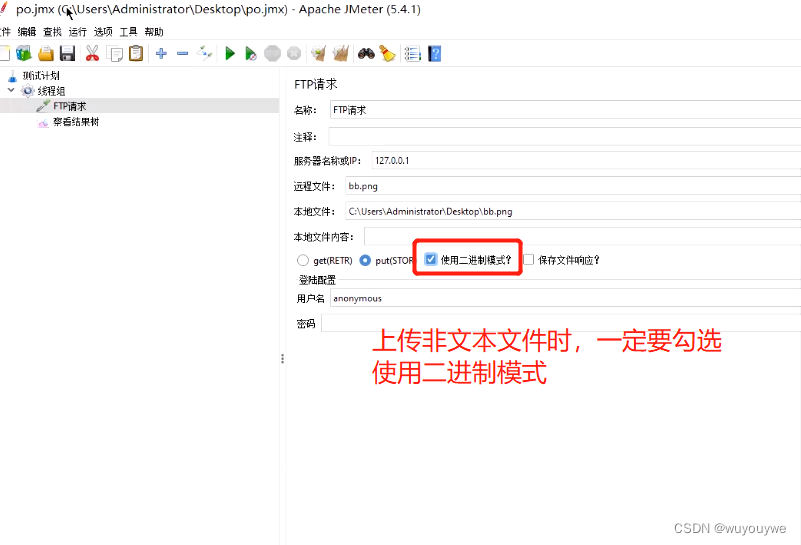Image resolution: width=801 pixels, height=545 pixels.
Task: Reset search with the yellow broom icon
Action: pos(387,53)
